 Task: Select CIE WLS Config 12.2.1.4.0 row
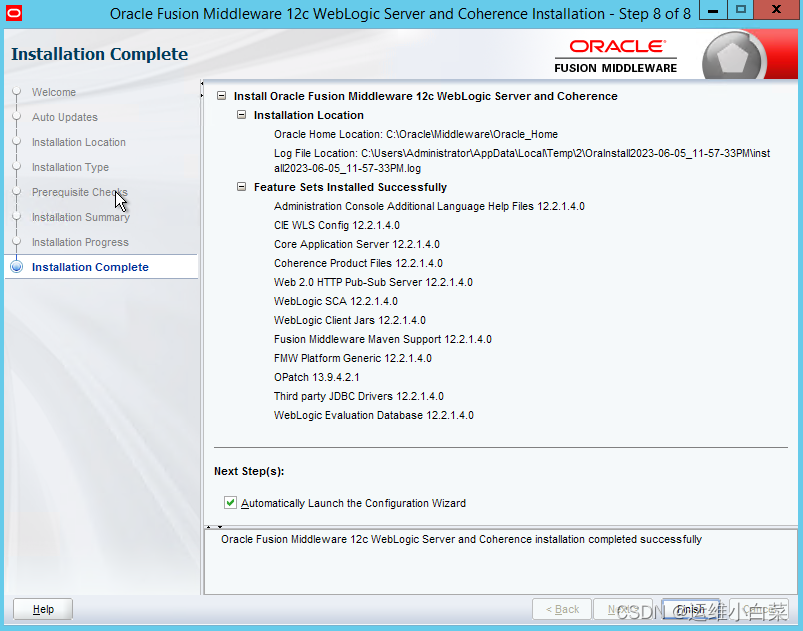tap(336, 225)
